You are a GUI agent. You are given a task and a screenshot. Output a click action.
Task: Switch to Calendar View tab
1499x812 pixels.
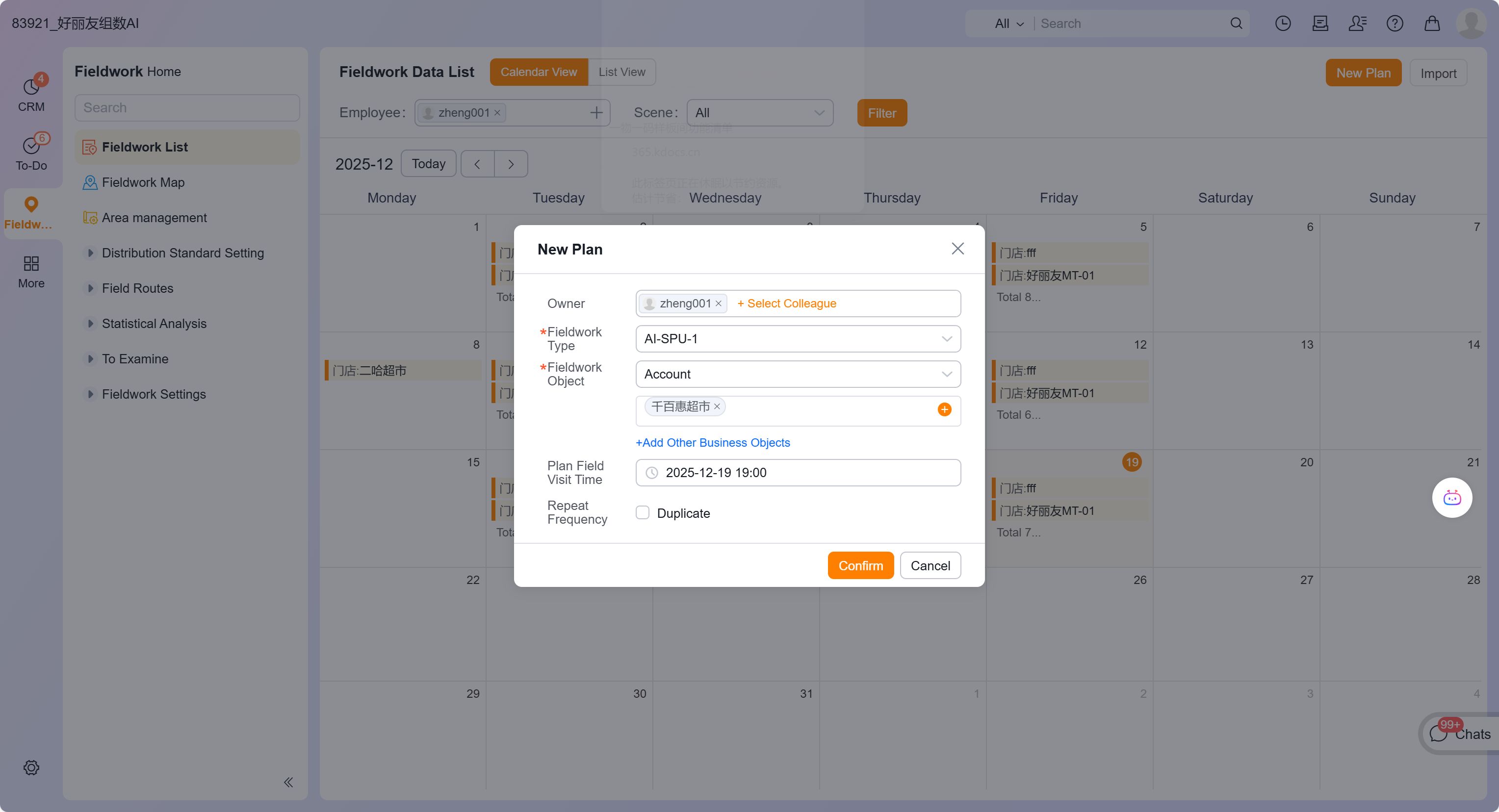tap(539, 72)
